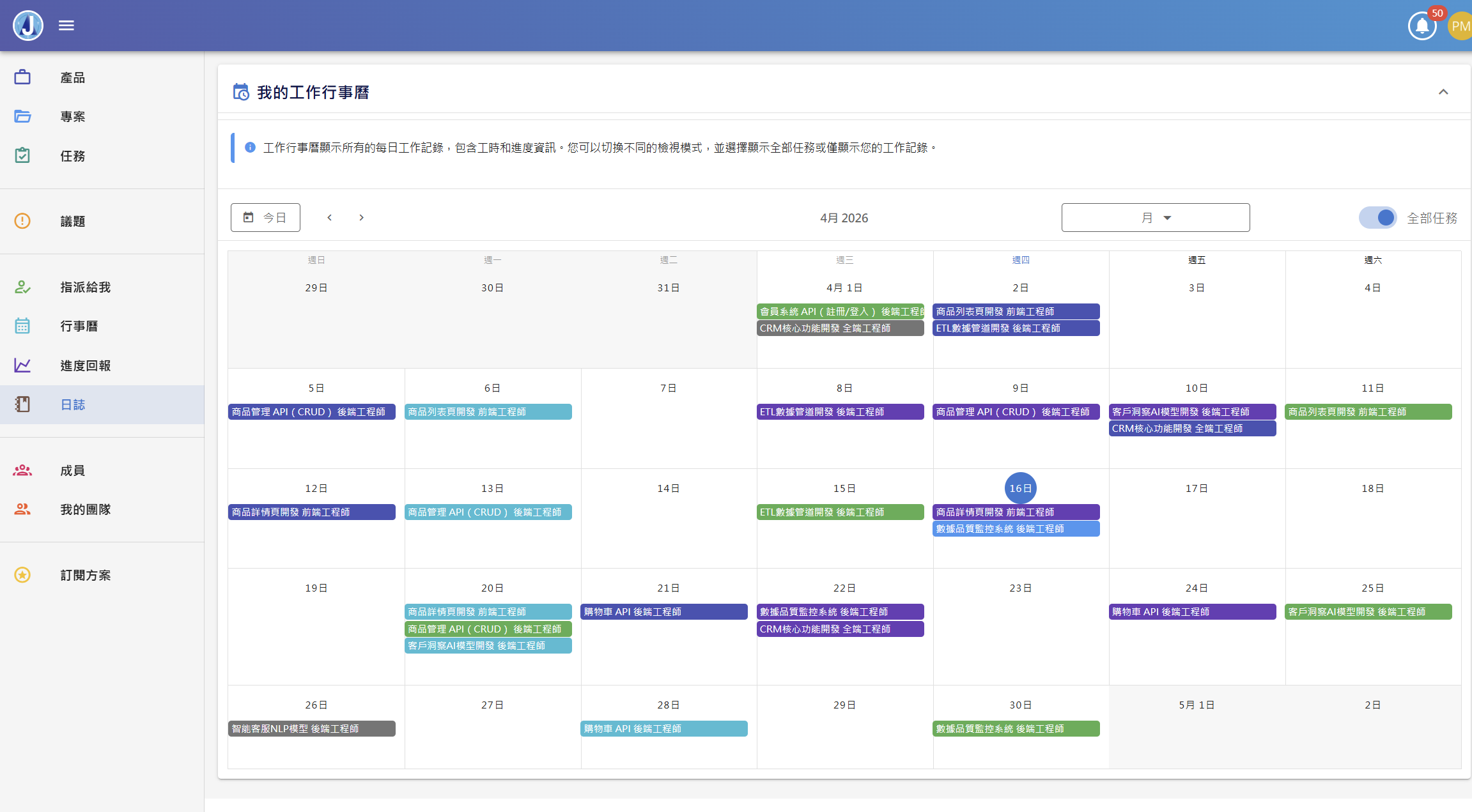This screenshot has width=1472, height=812.
Task: Collapse the 我的工作行事曆 panel
Action: [1443, 92]
